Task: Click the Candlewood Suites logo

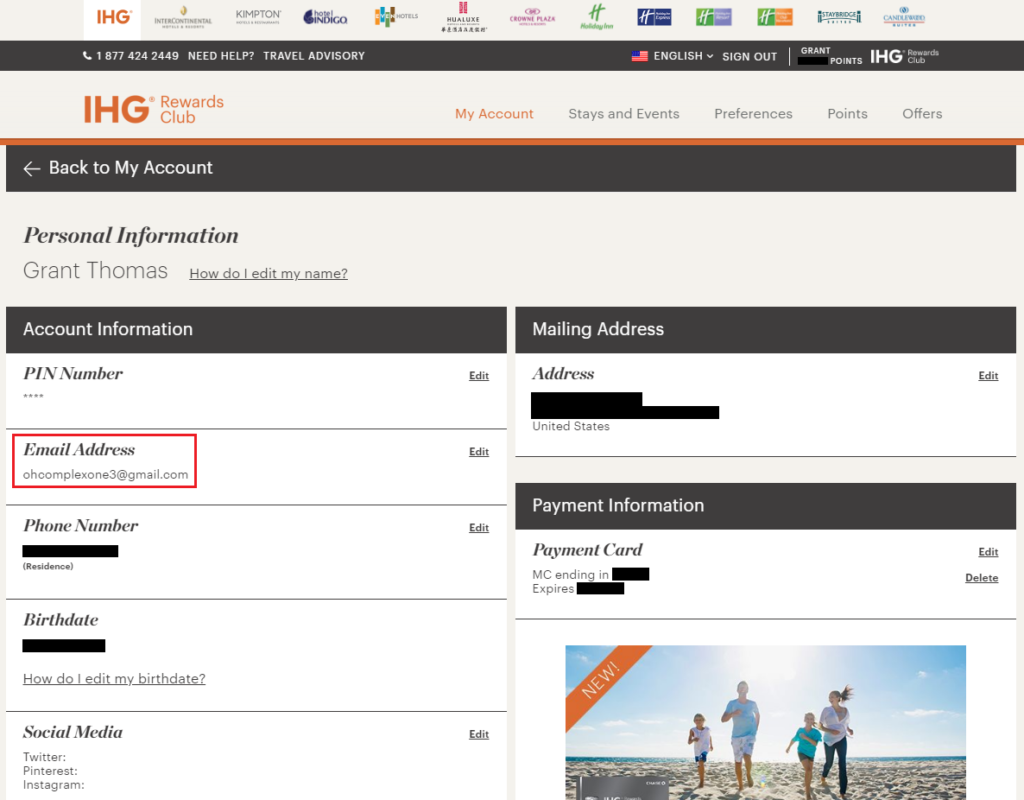Action: 903,17
